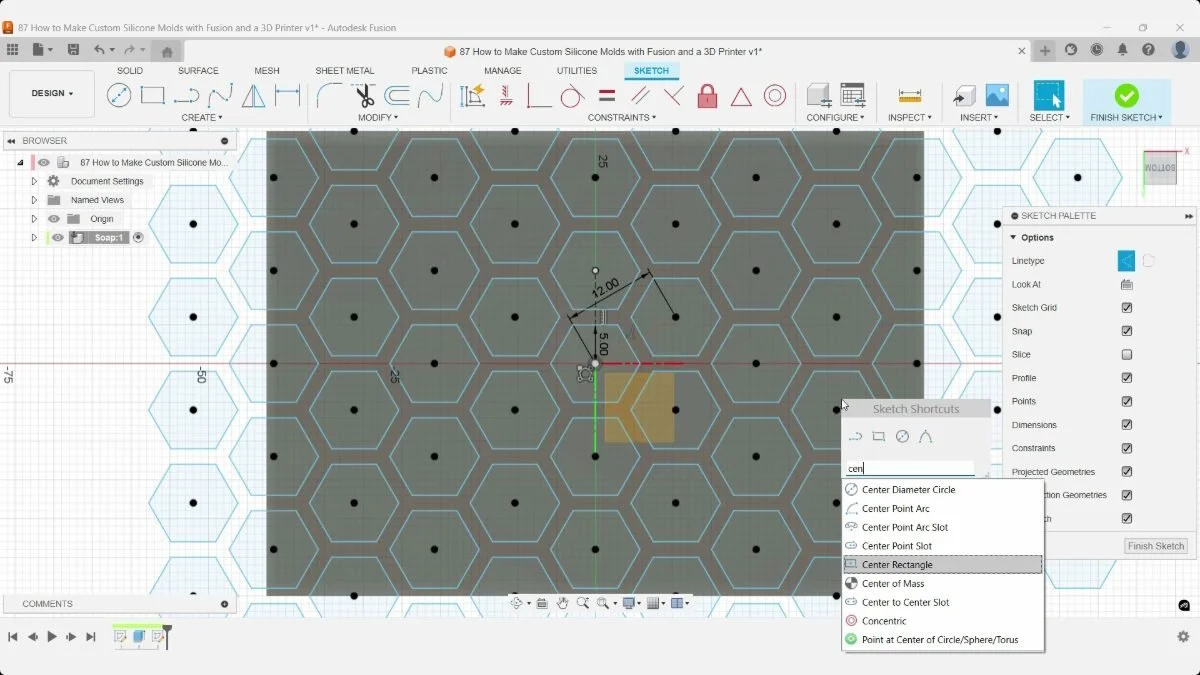Hide the Soap:1 component eye icon
This screenshot has width=1200, height=675.
tap(58, 238)
